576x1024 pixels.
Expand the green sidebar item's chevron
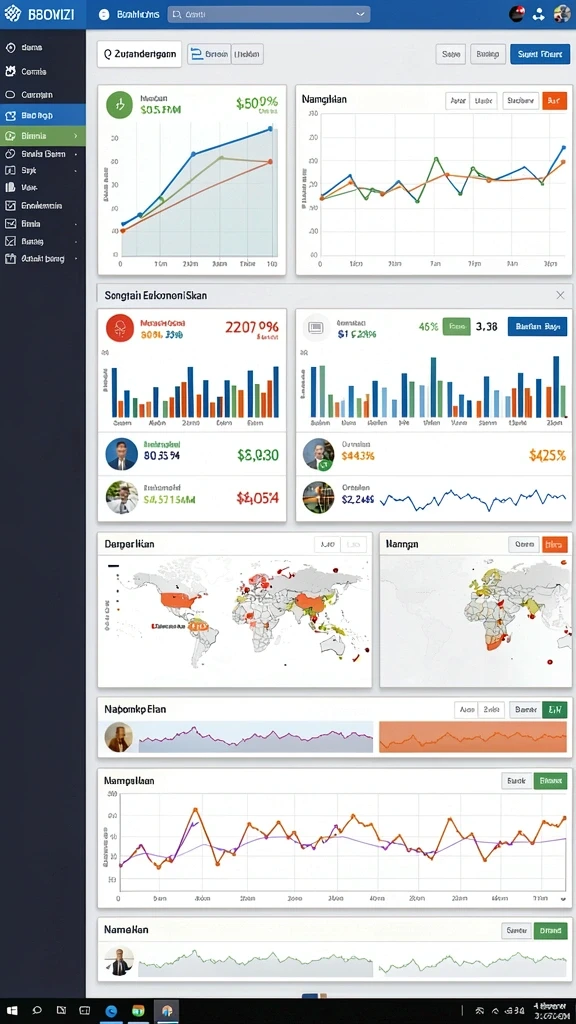point(76,136)
